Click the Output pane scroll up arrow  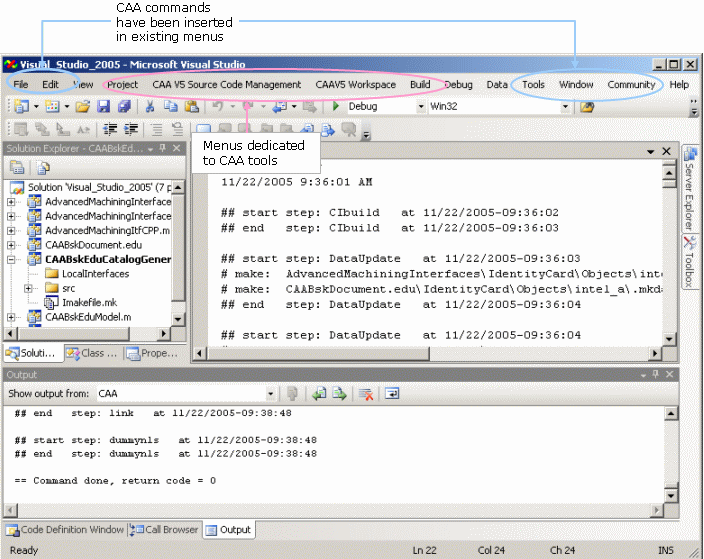point(671,413)
